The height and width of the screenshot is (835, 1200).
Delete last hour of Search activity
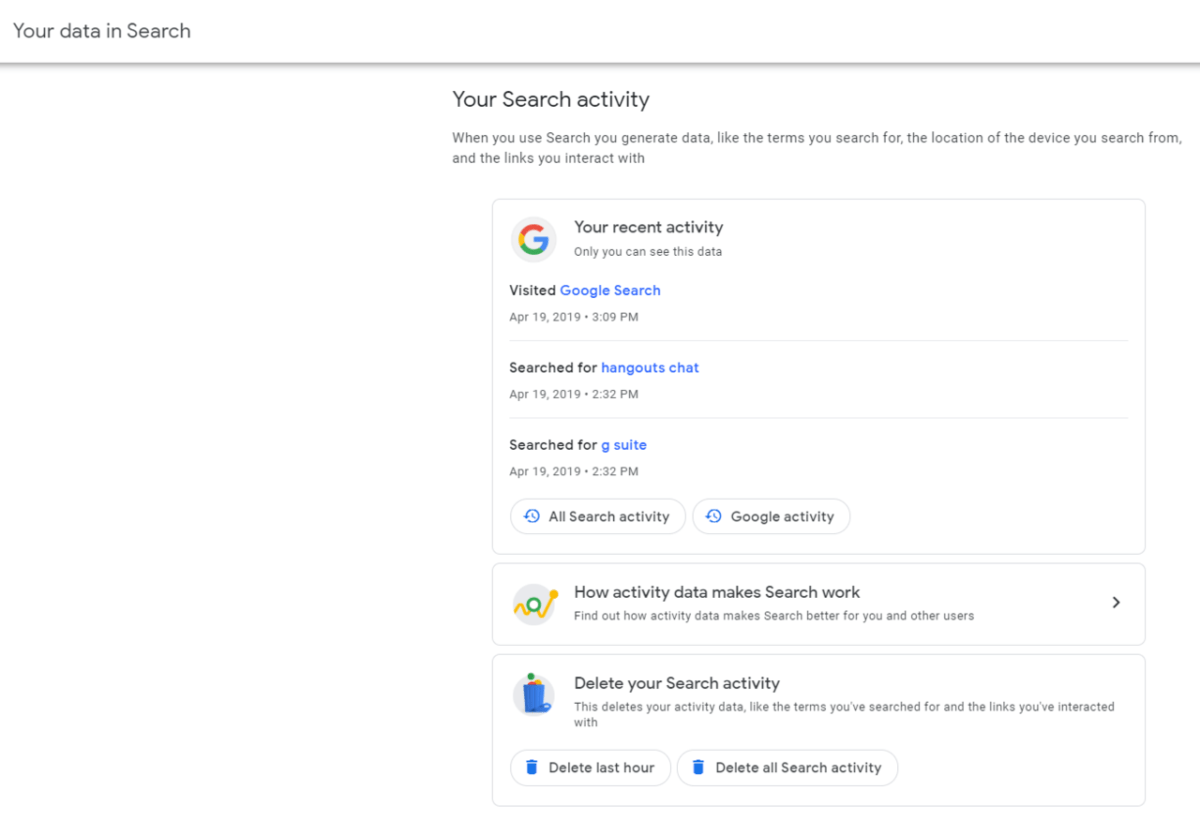tap(590, 768)
